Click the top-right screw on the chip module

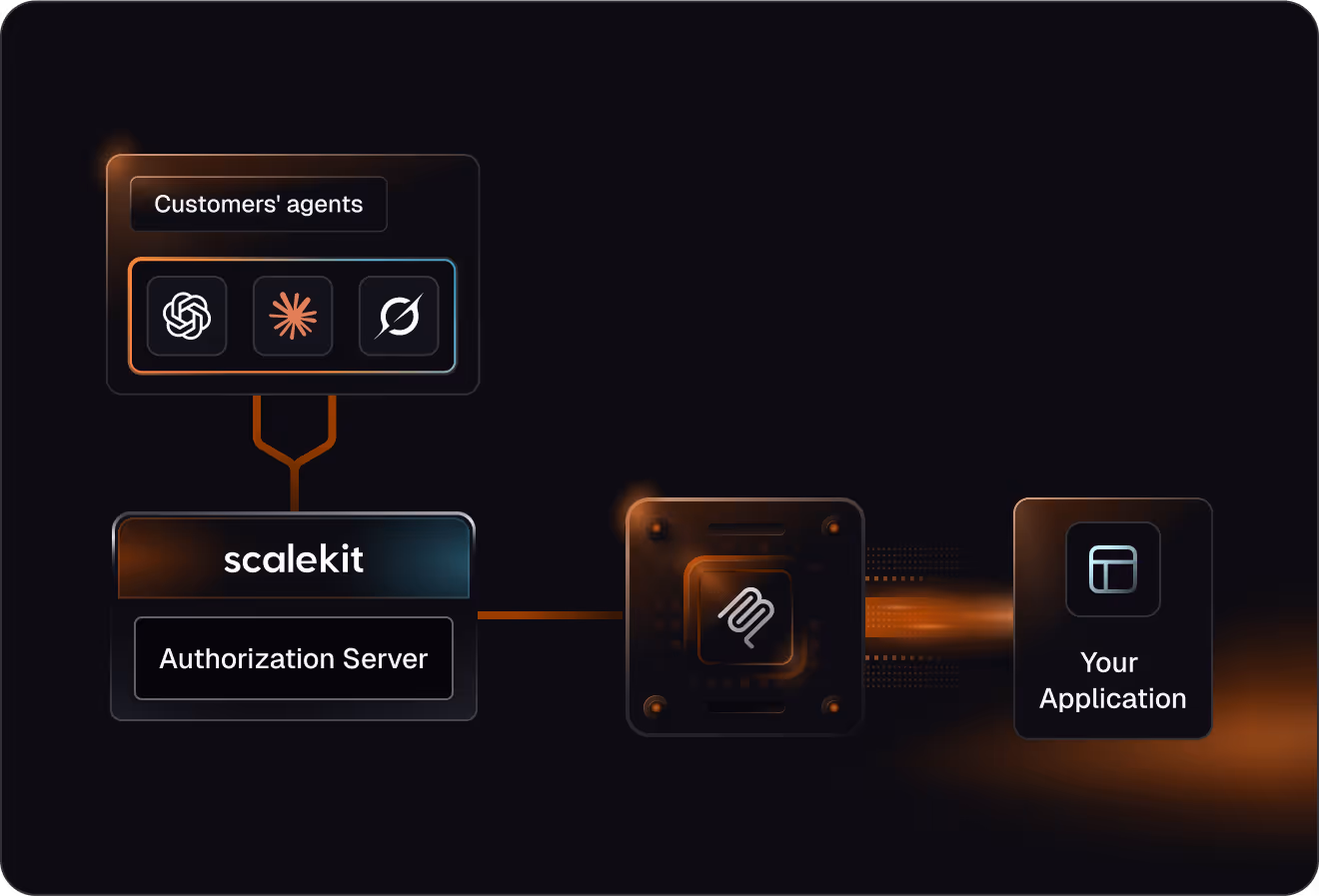coord(831,527)
